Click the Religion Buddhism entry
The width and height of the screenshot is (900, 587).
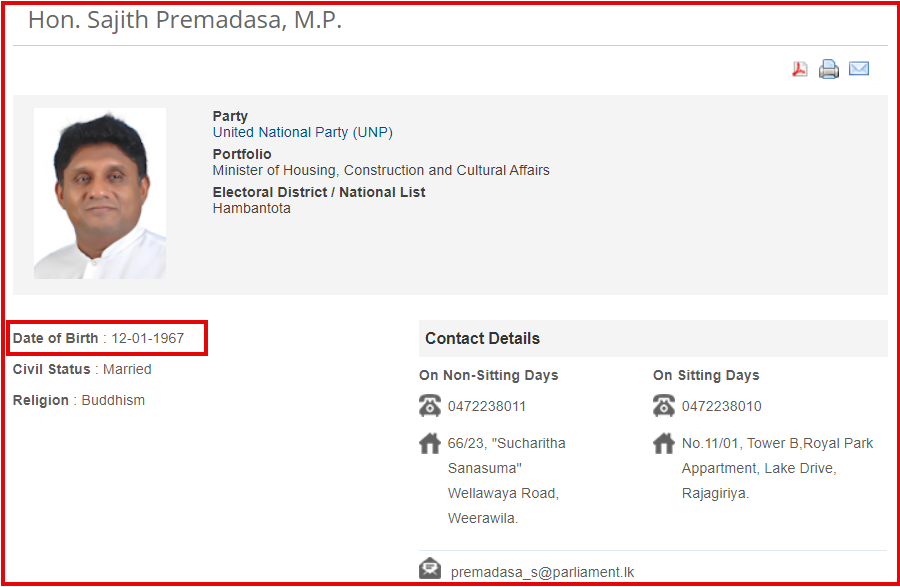point(79,400)
